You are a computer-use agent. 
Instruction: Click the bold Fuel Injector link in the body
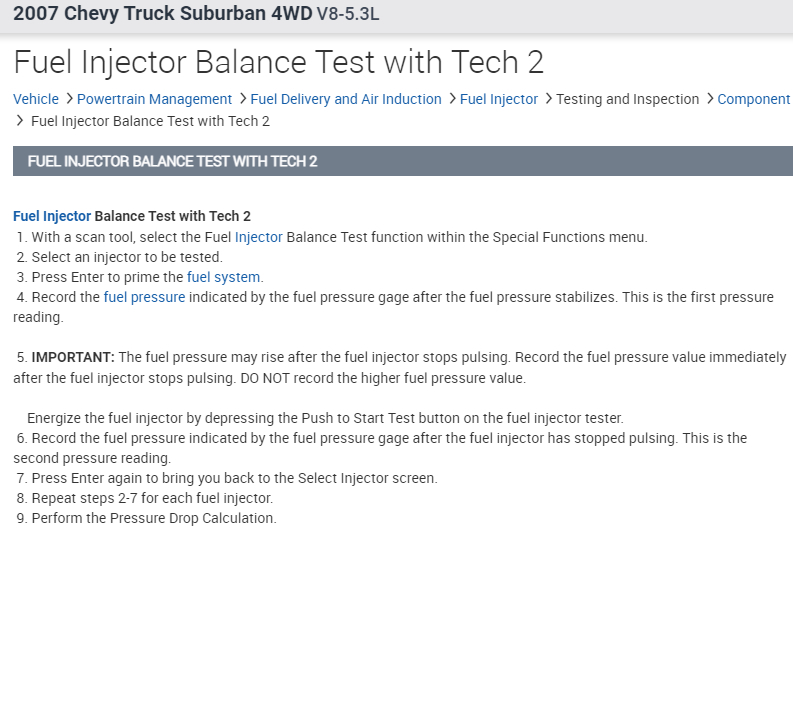pyautogui.click(x=52, y=216)
